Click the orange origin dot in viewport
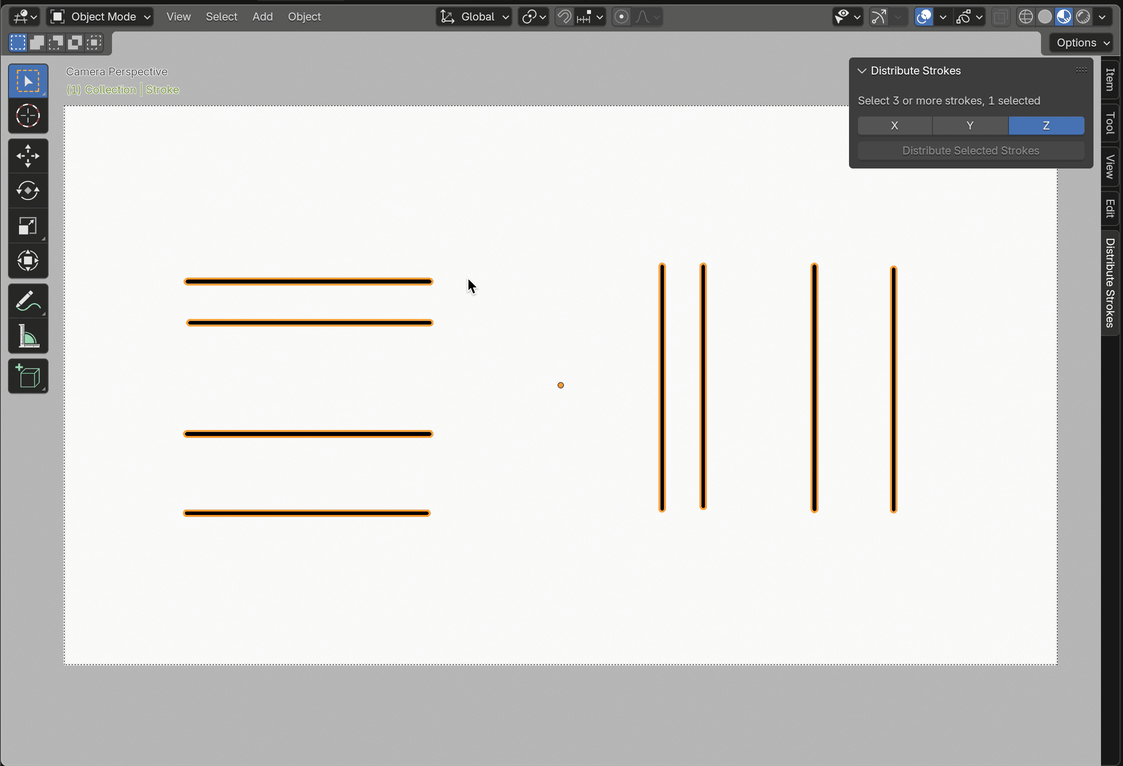The image size is (1123, 766). coord(561,385)
